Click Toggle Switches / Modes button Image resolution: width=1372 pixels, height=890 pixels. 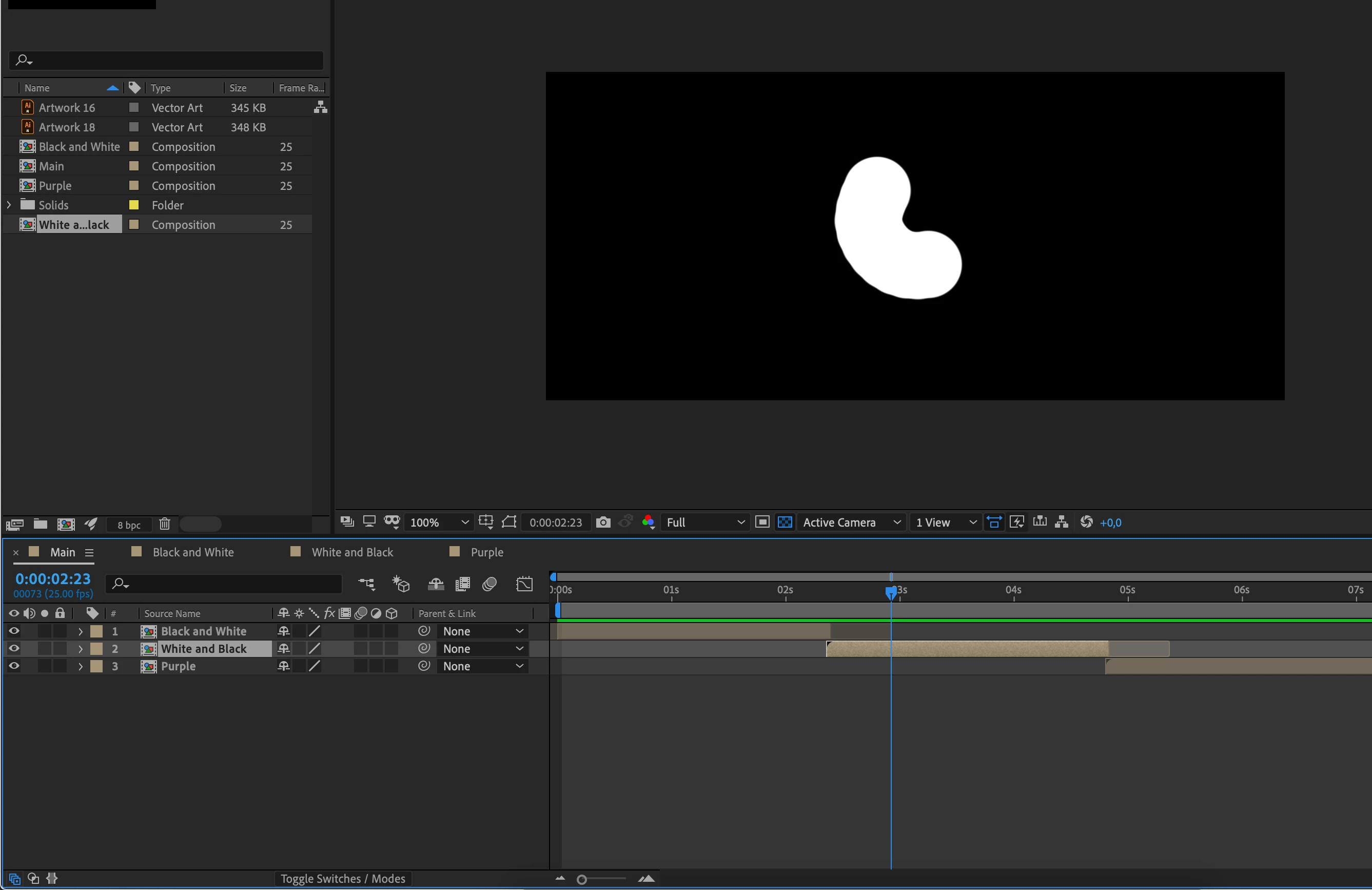pyautogui.click(x=342, y=879)
